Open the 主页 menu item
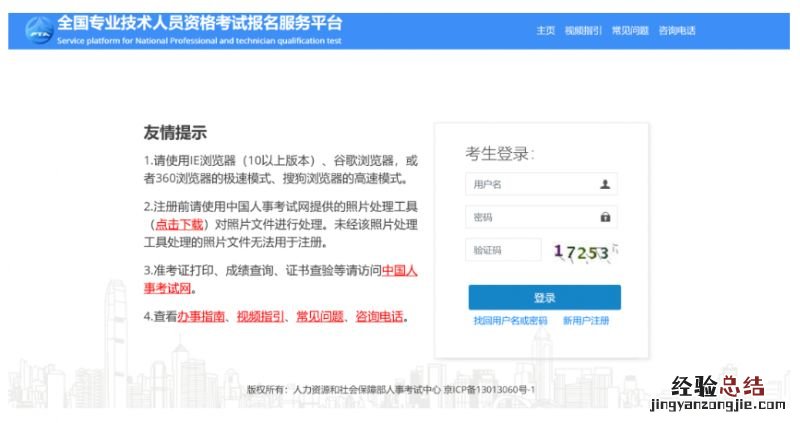Image resolution: width=800 pixels, height=423 pixels. point(545,31)
